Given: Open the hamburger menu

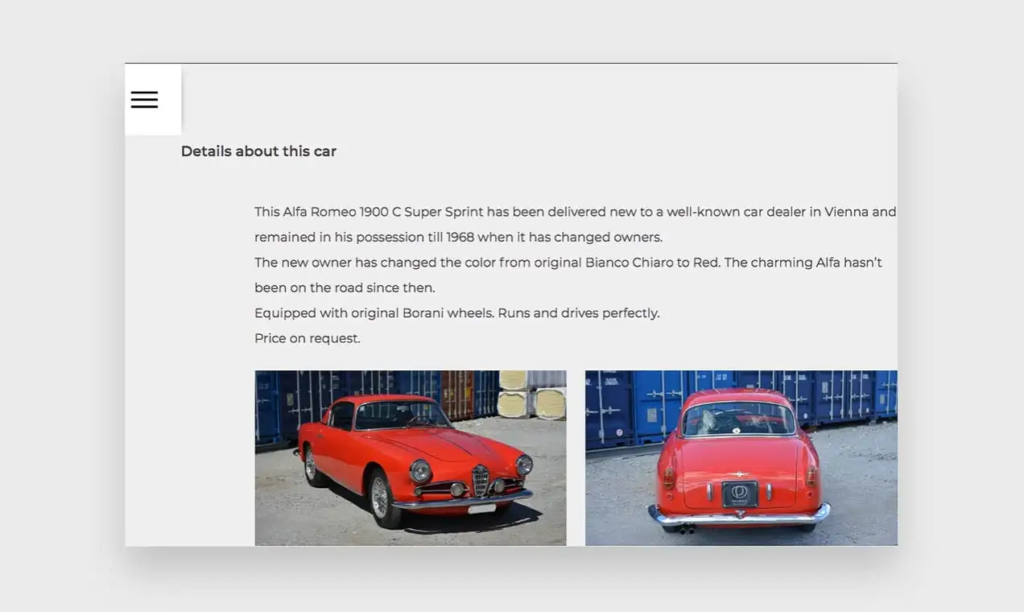Looking at the screenshot, I should pyautogui.click(x=144, y=100).
